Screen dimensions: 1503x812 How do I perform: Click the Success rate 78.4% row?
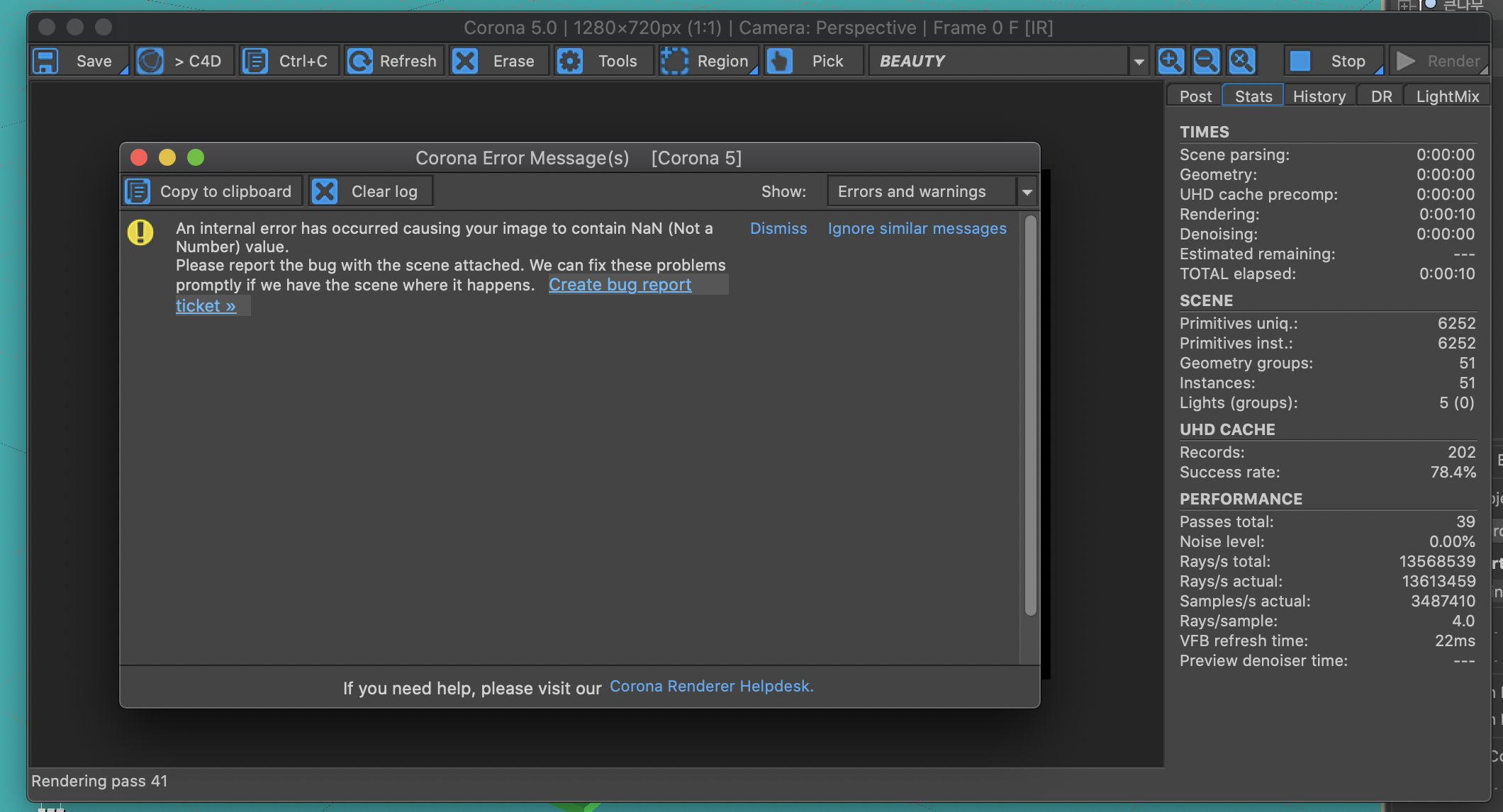(1327, 472)
